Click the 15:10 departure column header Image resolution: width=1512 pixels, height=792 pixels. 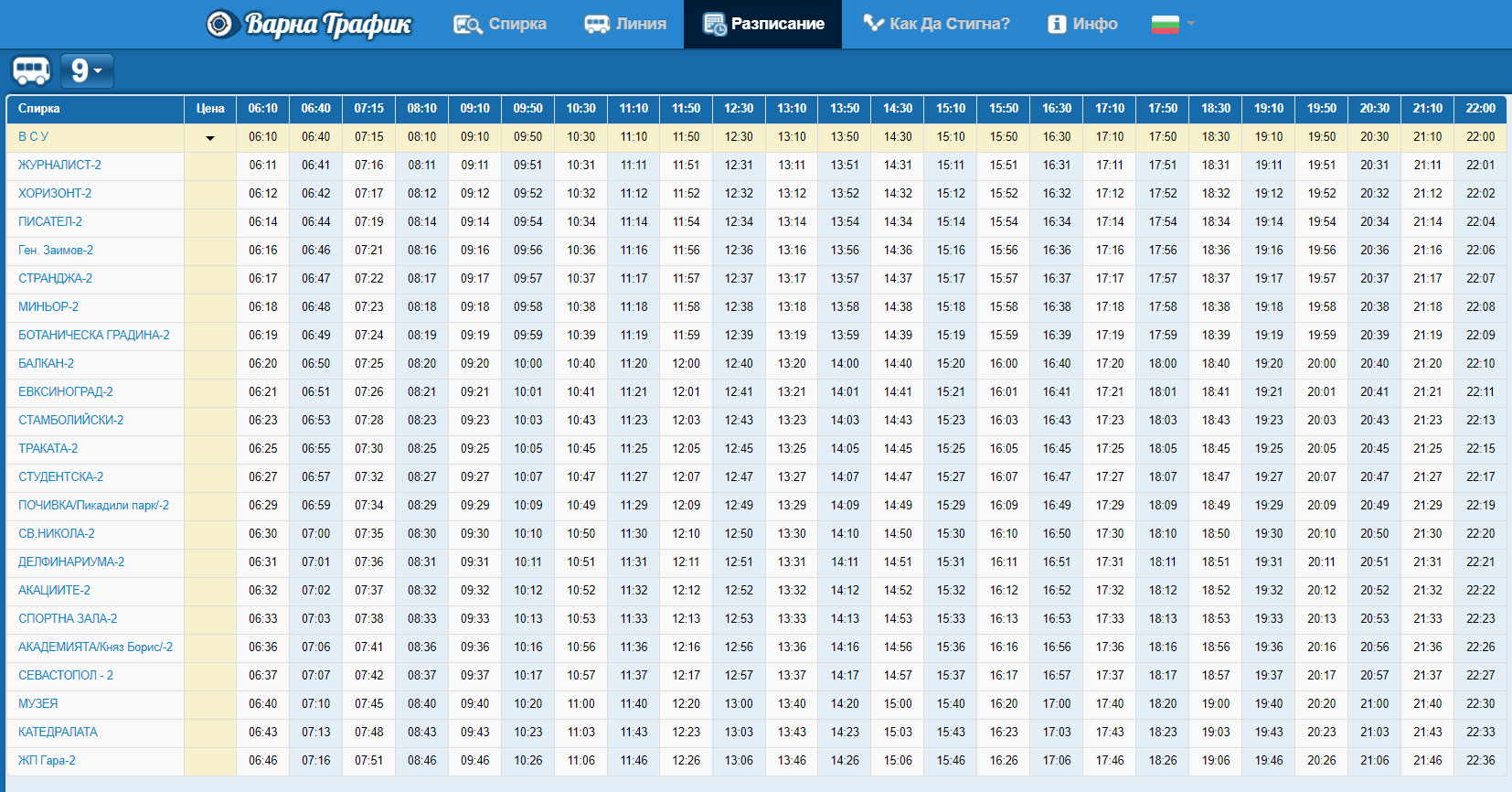(951, 108)
